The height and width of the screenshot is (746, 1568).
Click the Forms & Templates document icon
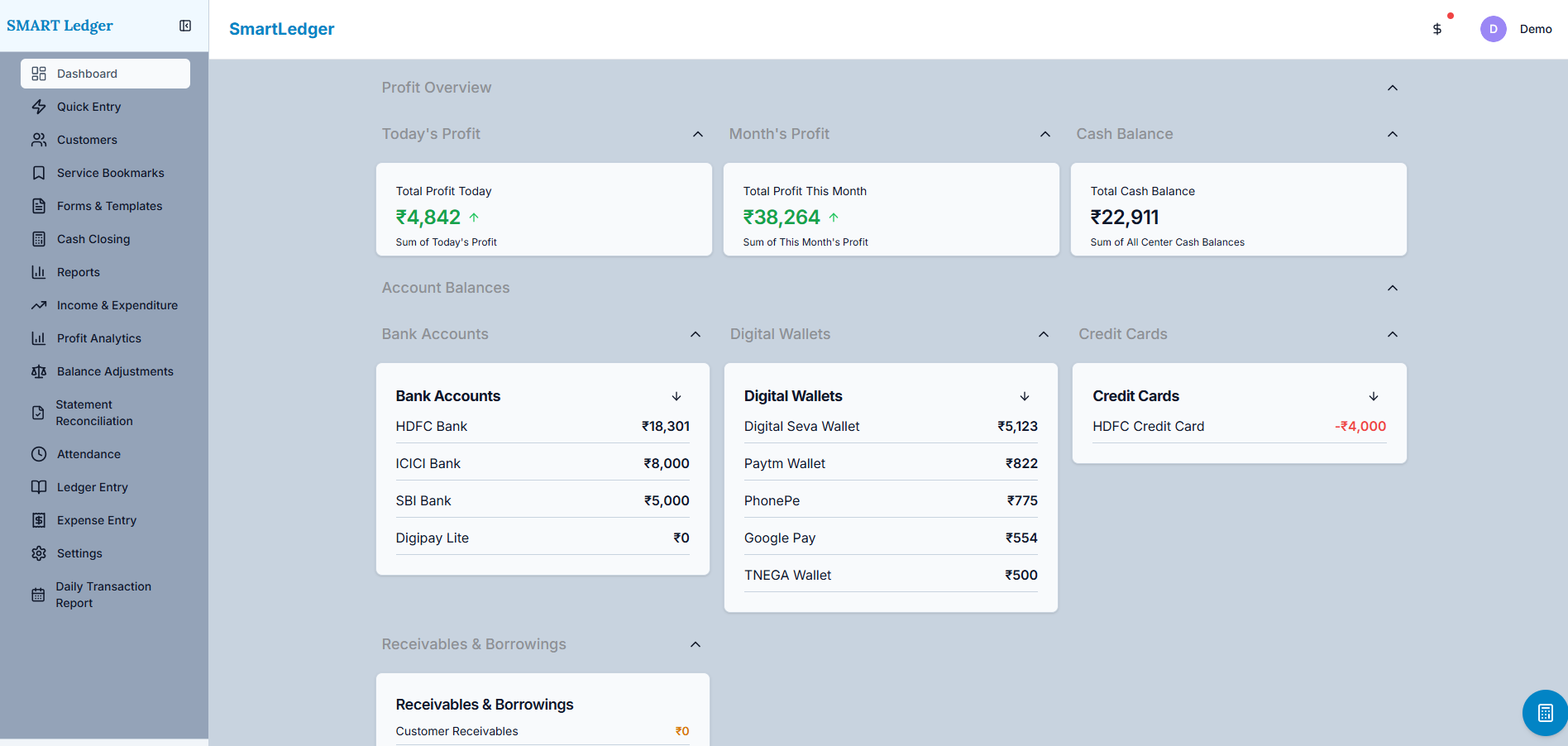point(39,206)
